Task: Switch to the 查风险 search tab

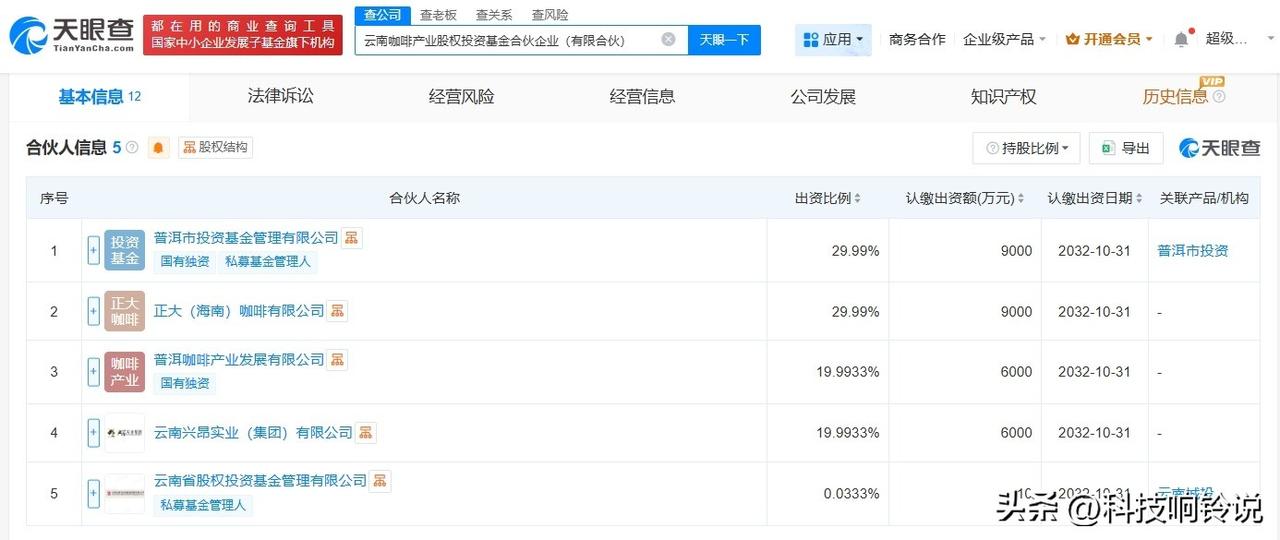Action: [550, 14]
